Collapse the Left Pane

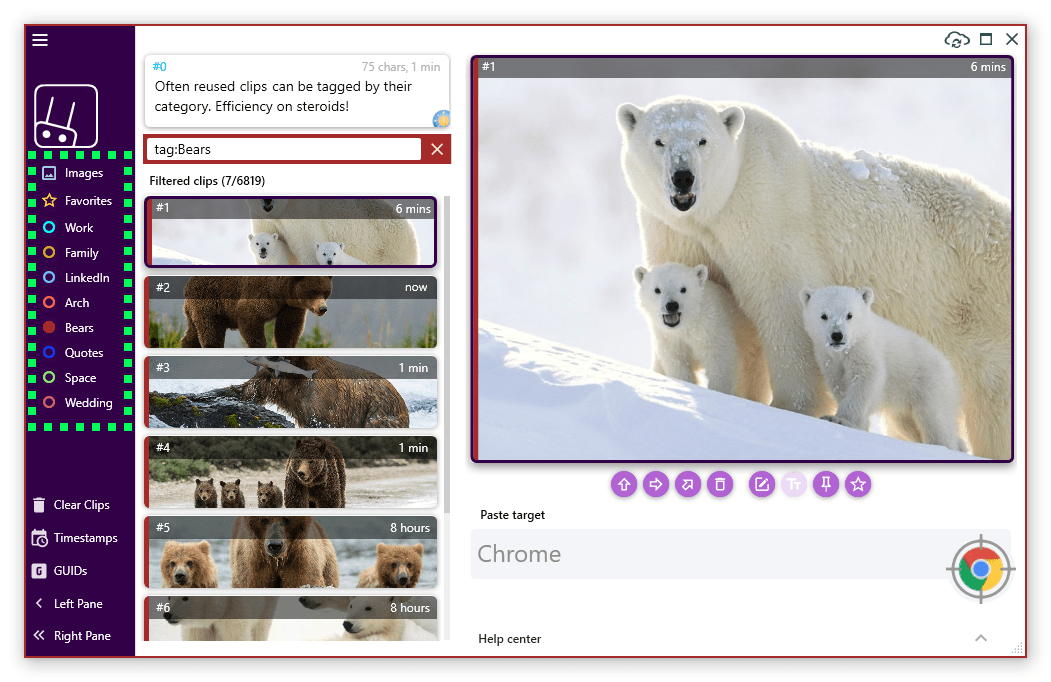pyautogui.click(x=68, y=604)
